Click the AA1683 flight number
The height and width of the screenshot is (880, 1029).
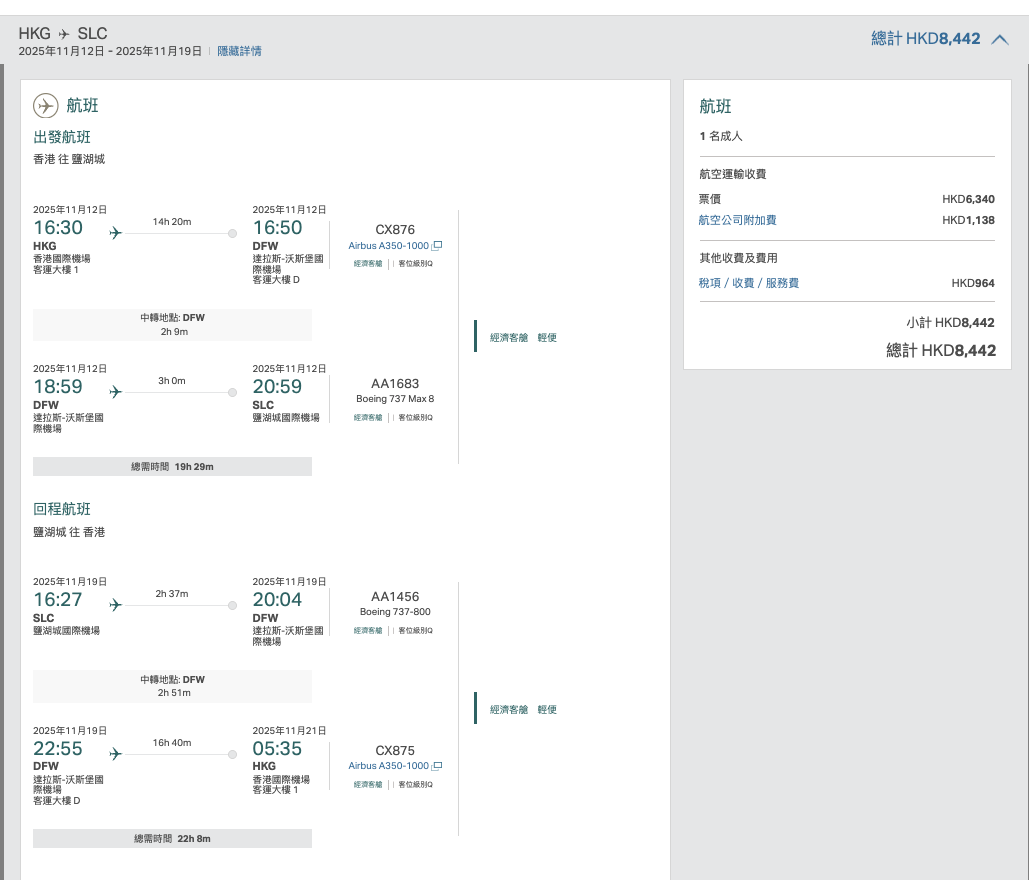click(395, 384)
